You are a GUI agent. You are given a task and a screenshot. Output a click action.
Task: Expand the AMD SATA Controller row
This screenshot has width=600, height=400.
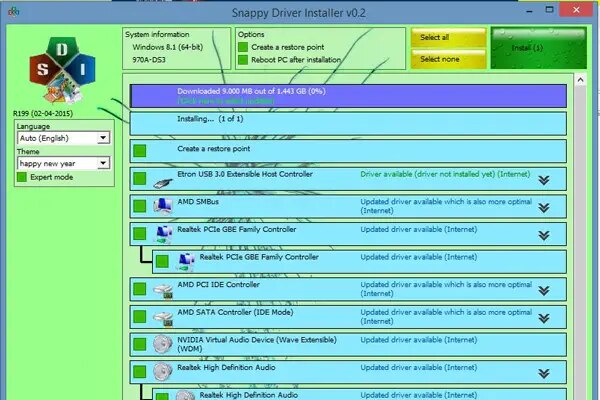coord(544,318)
